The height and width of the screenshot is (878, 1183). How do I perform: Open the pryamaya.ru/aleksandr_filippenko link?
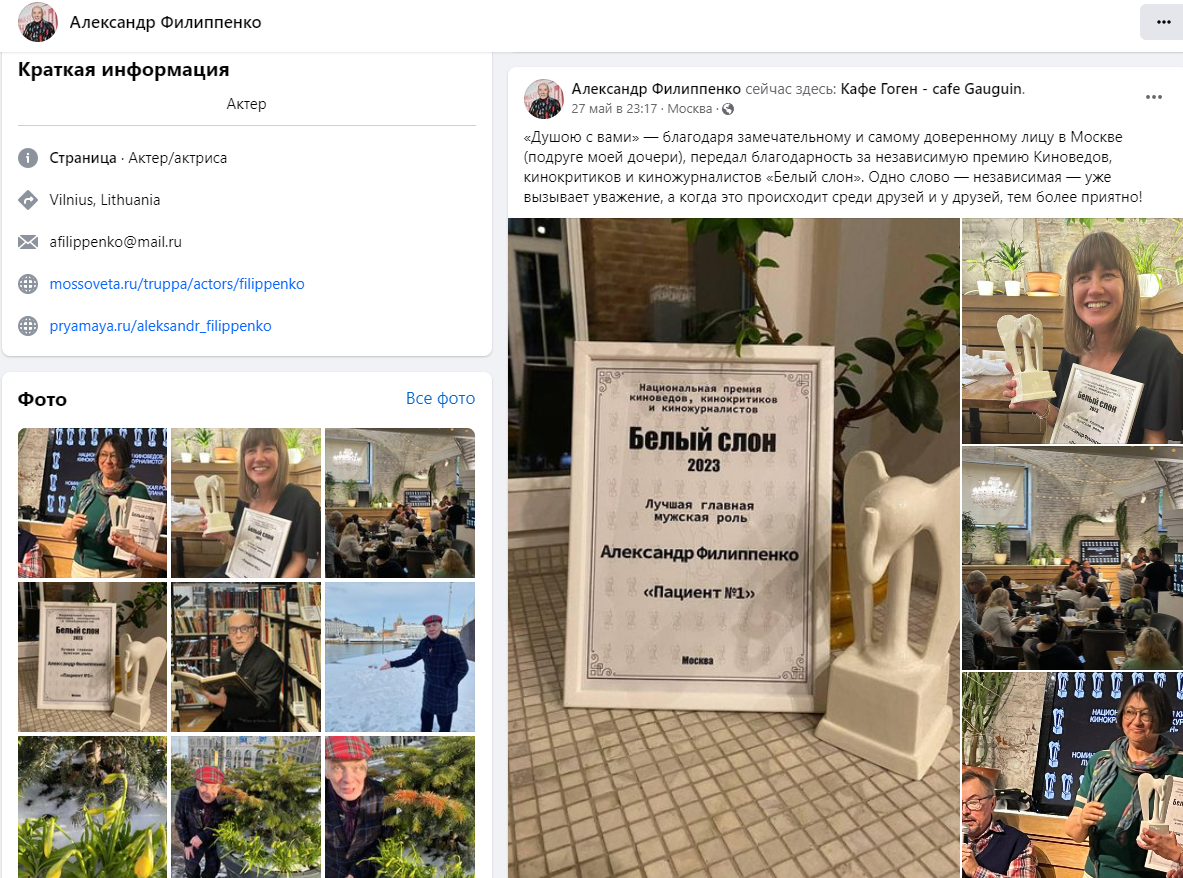(161, 327)
